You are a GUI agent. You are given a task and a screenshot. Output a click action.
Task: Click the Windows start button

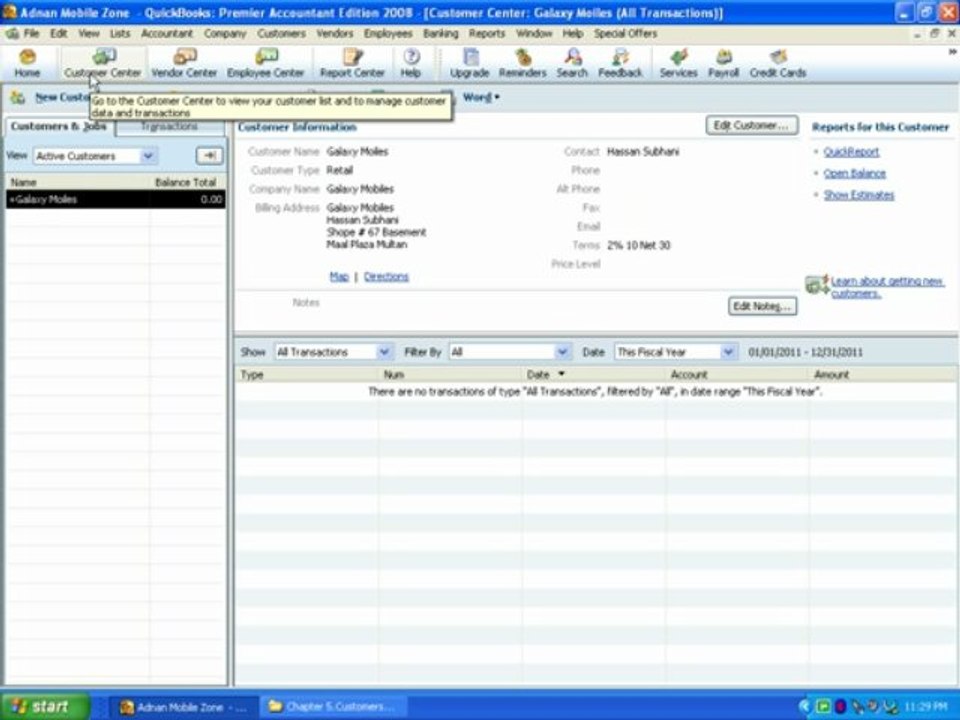pos(45,707)
